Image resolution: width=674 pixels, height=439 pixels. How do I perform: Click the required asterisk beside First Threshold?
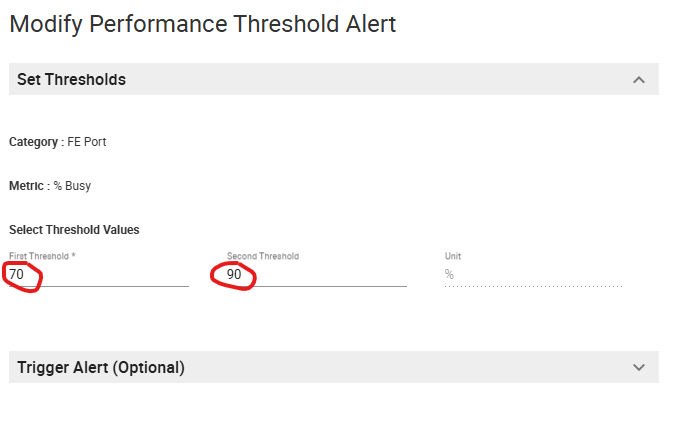pos(73,256)
